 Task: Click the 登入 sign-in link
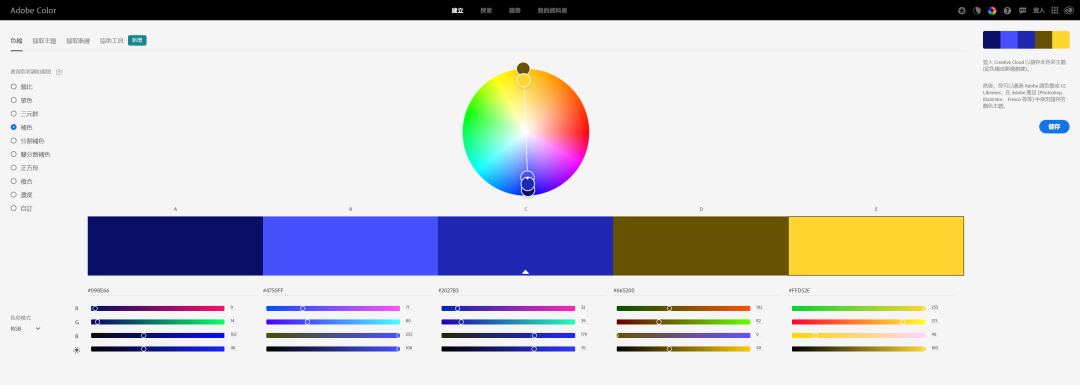click(x=1039, y=10)
